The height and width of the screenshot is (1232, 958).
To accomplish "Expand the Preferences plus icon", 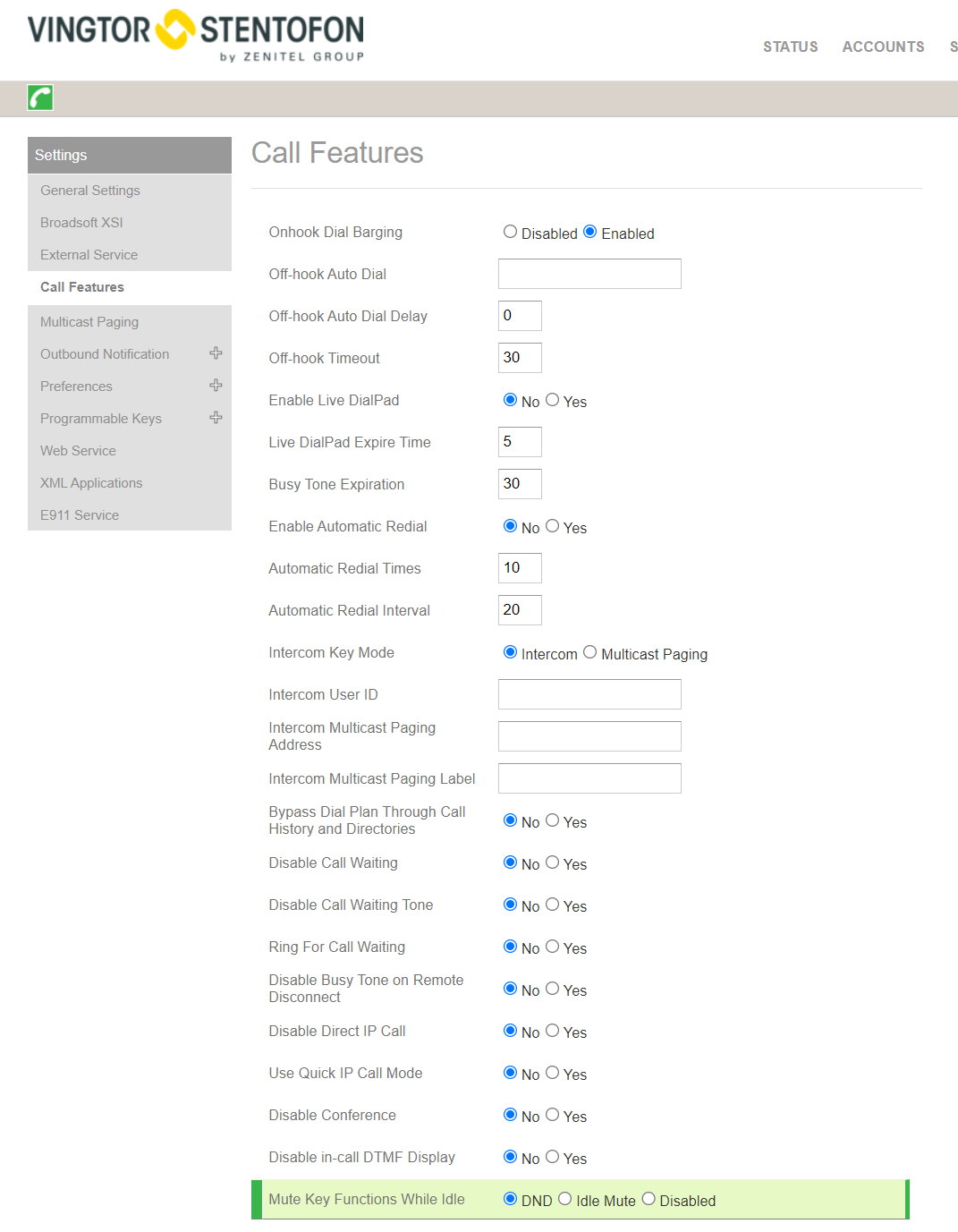I will click(216, 386).
